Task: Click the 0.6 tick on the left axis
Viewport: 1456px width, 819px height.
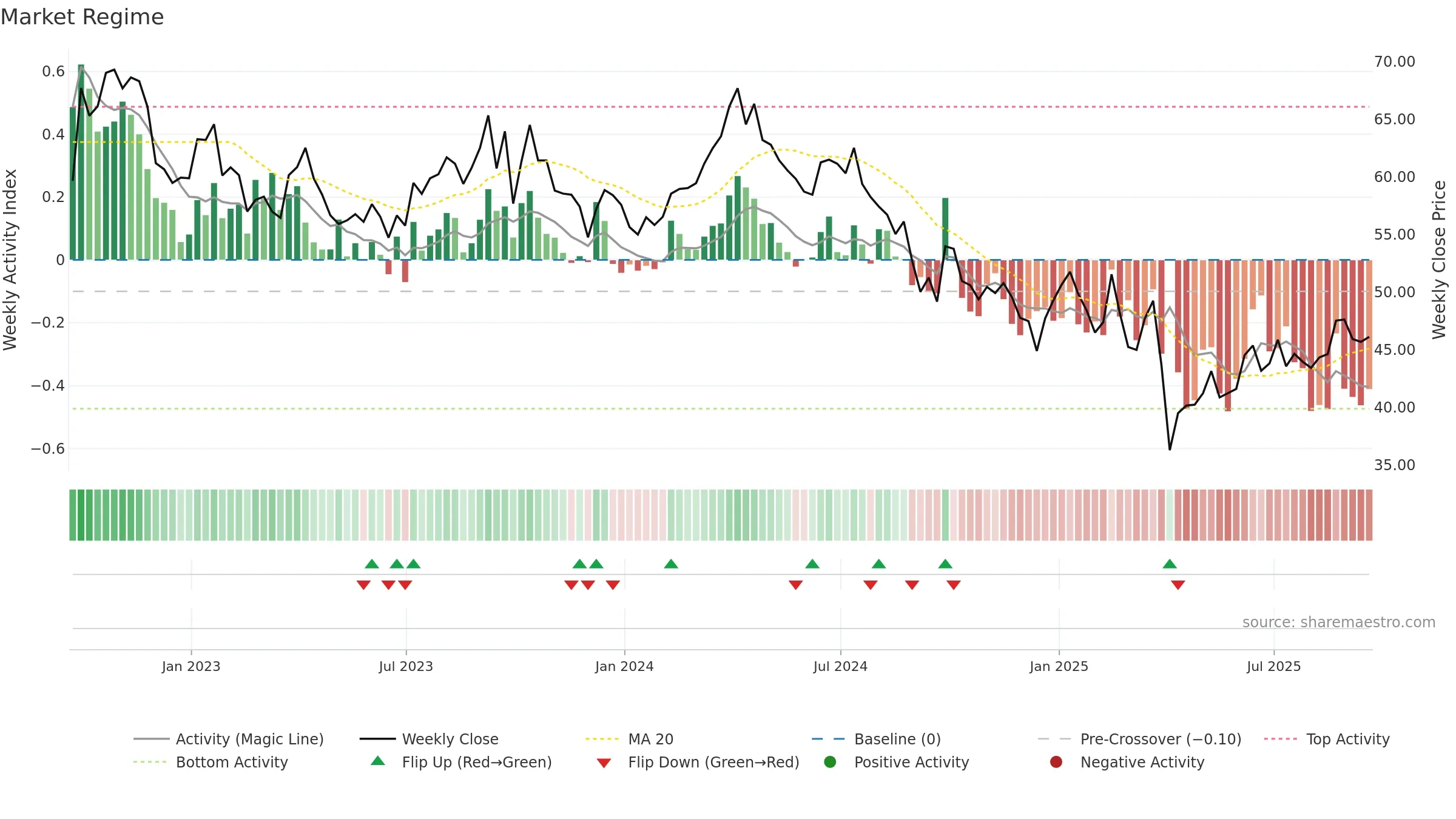Action: (53, 72)
